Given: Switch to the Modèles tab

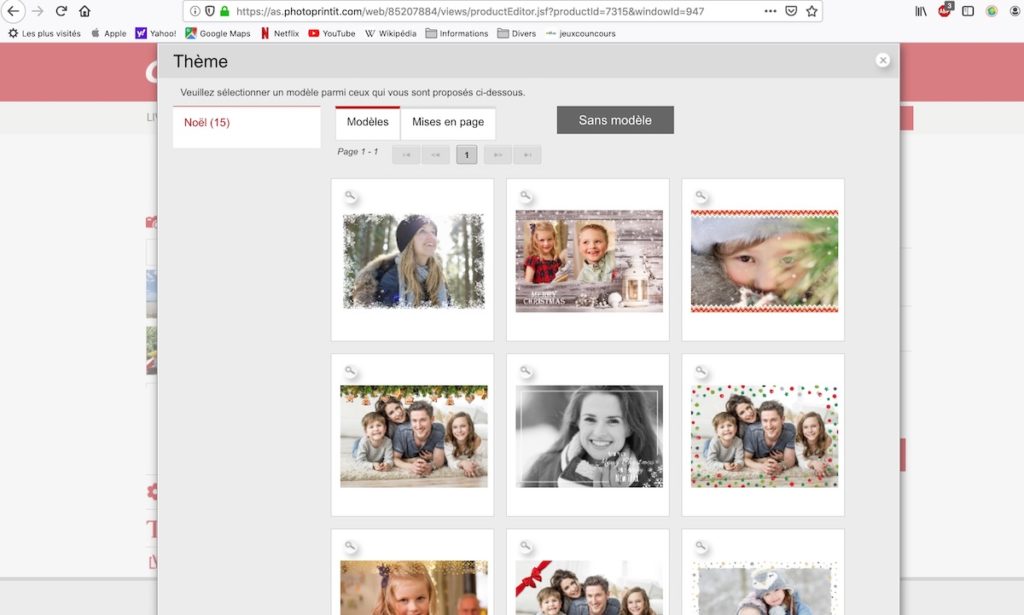Looking at the screenshot, I should coord(368,122).
